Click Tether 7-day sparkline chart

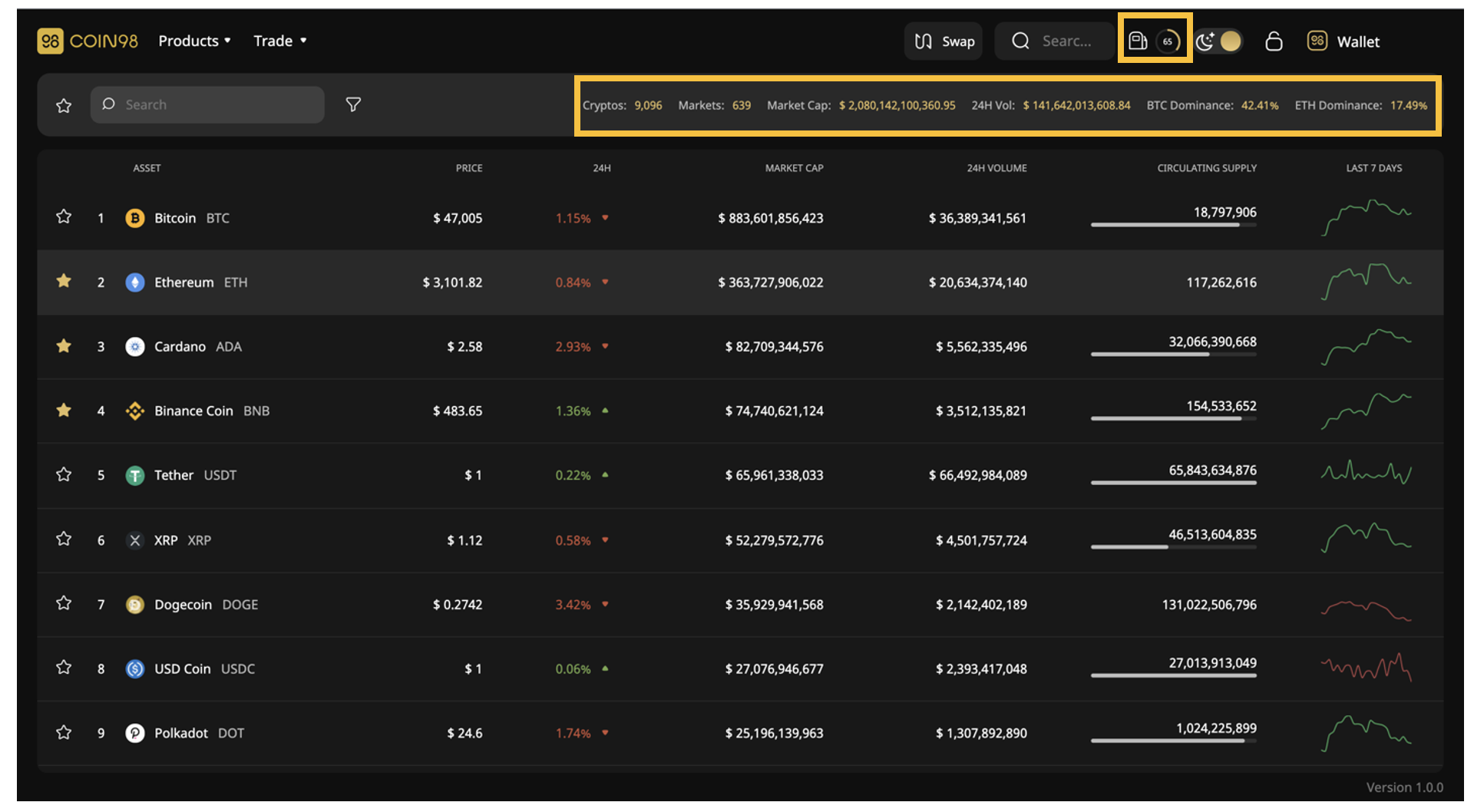(1367, 472)
